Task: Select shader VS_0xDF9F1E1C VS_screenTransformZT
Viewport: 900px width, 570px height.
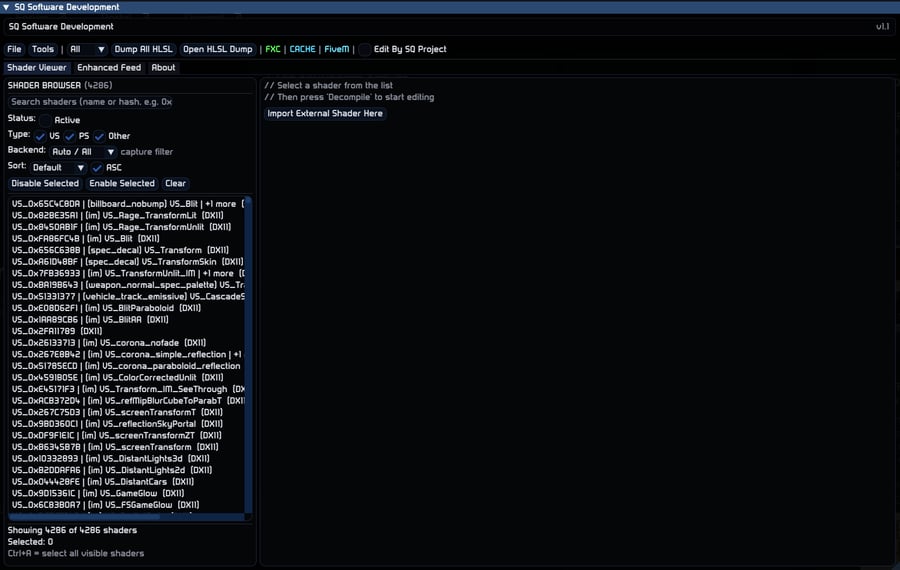Action: [127, 435]
